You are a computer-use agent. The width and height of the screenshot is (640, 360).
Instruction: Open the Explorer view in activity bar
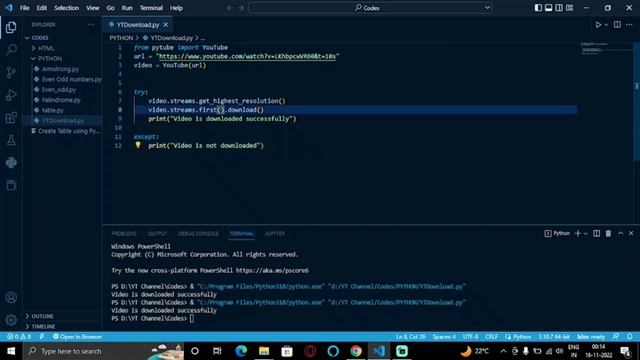point(11,27)
